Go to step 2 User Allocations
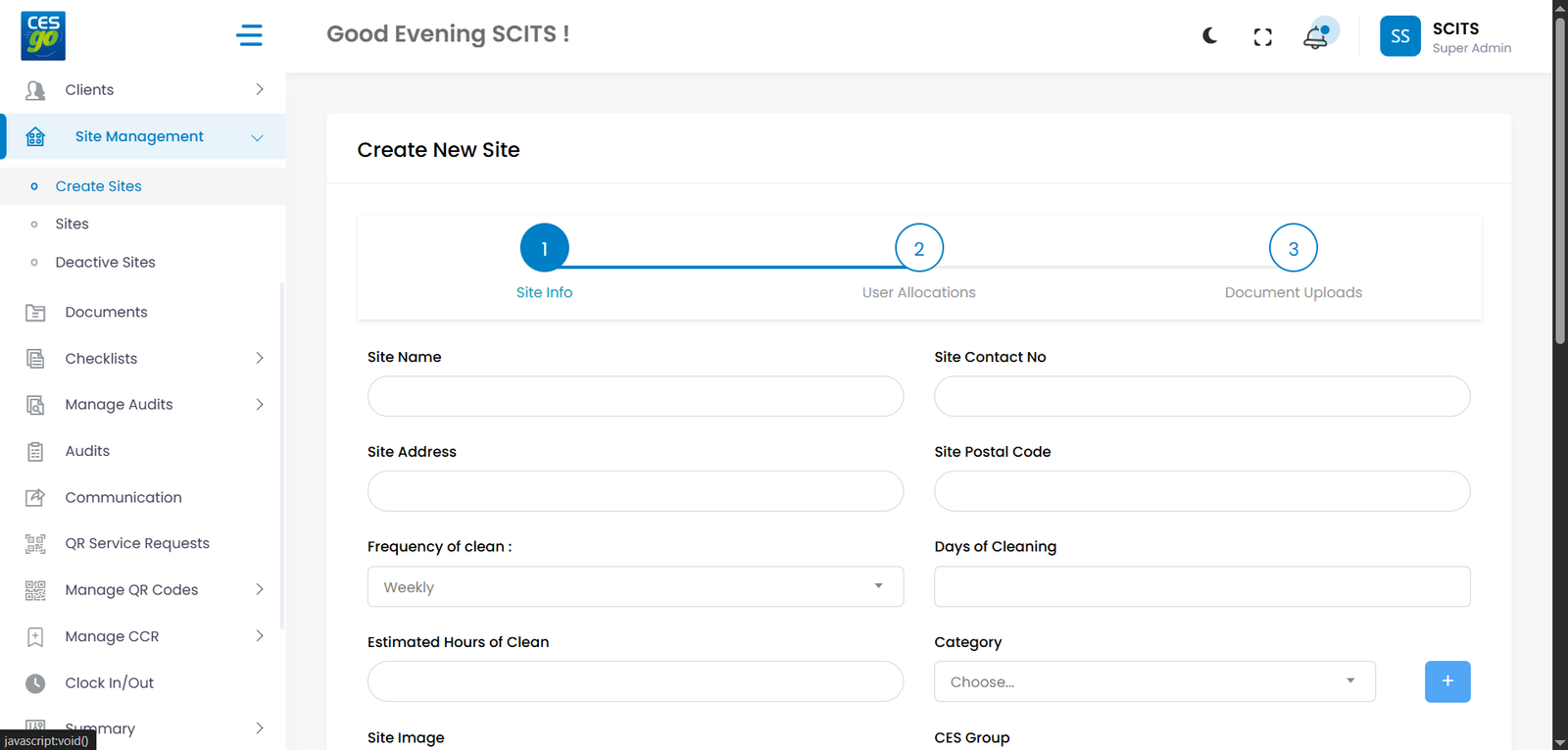1568x750 pixels. [918, 249]
